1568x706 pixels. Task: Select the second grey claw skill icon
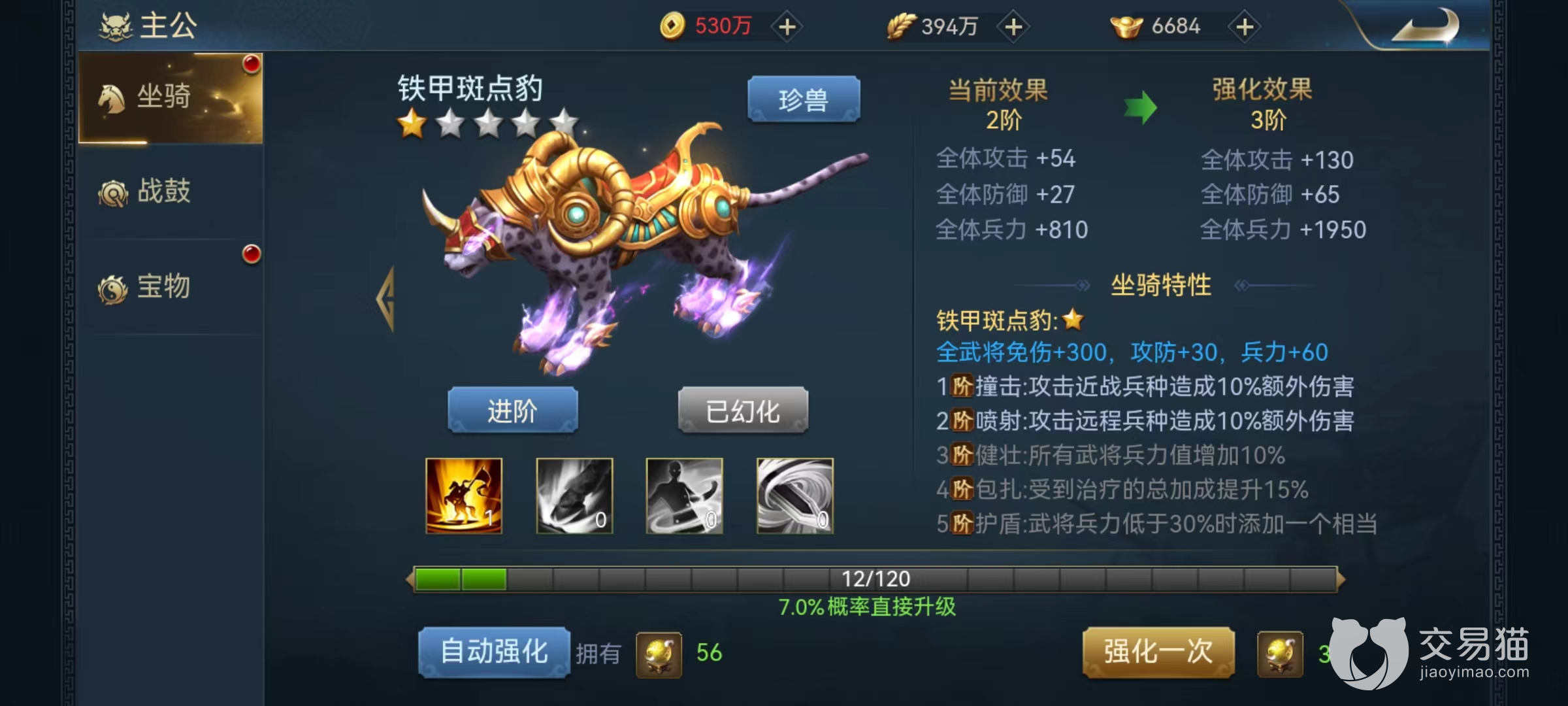[x=574, y=496]
